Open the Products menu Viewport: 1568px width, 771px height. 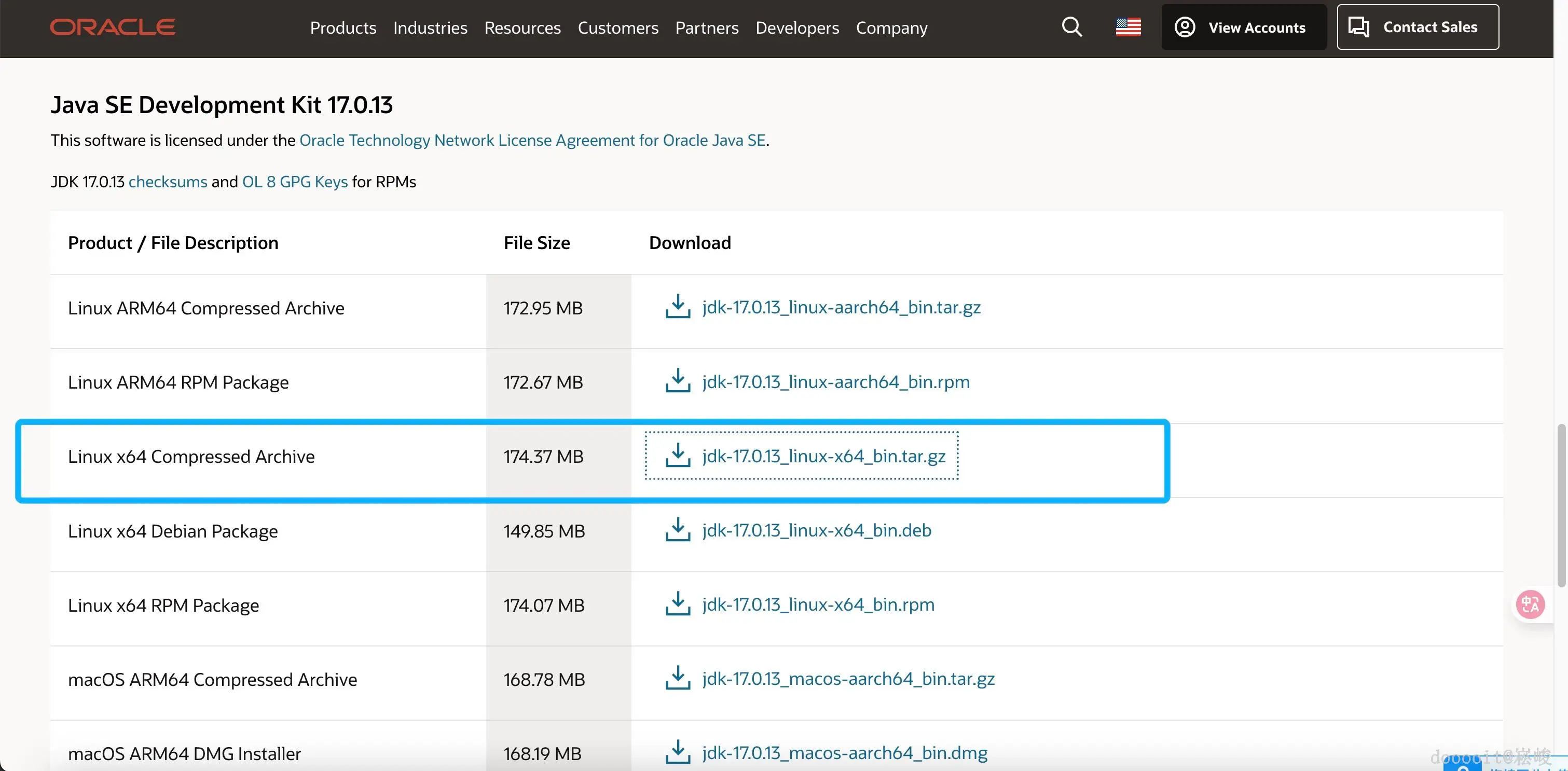[342, 28]
